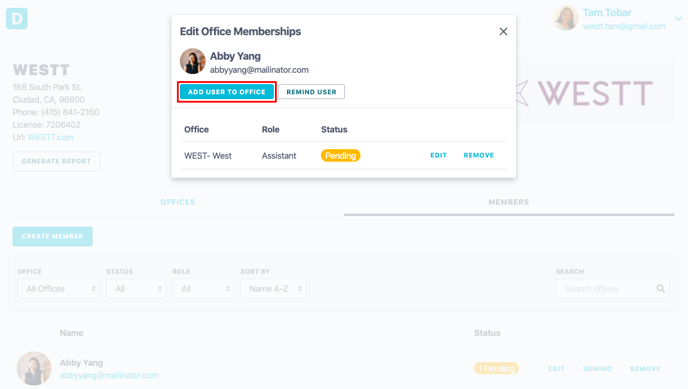The width and height of the screenshot is (688, 389).
Task: Open the Office filter dropdown
Action: coord(58,289)
